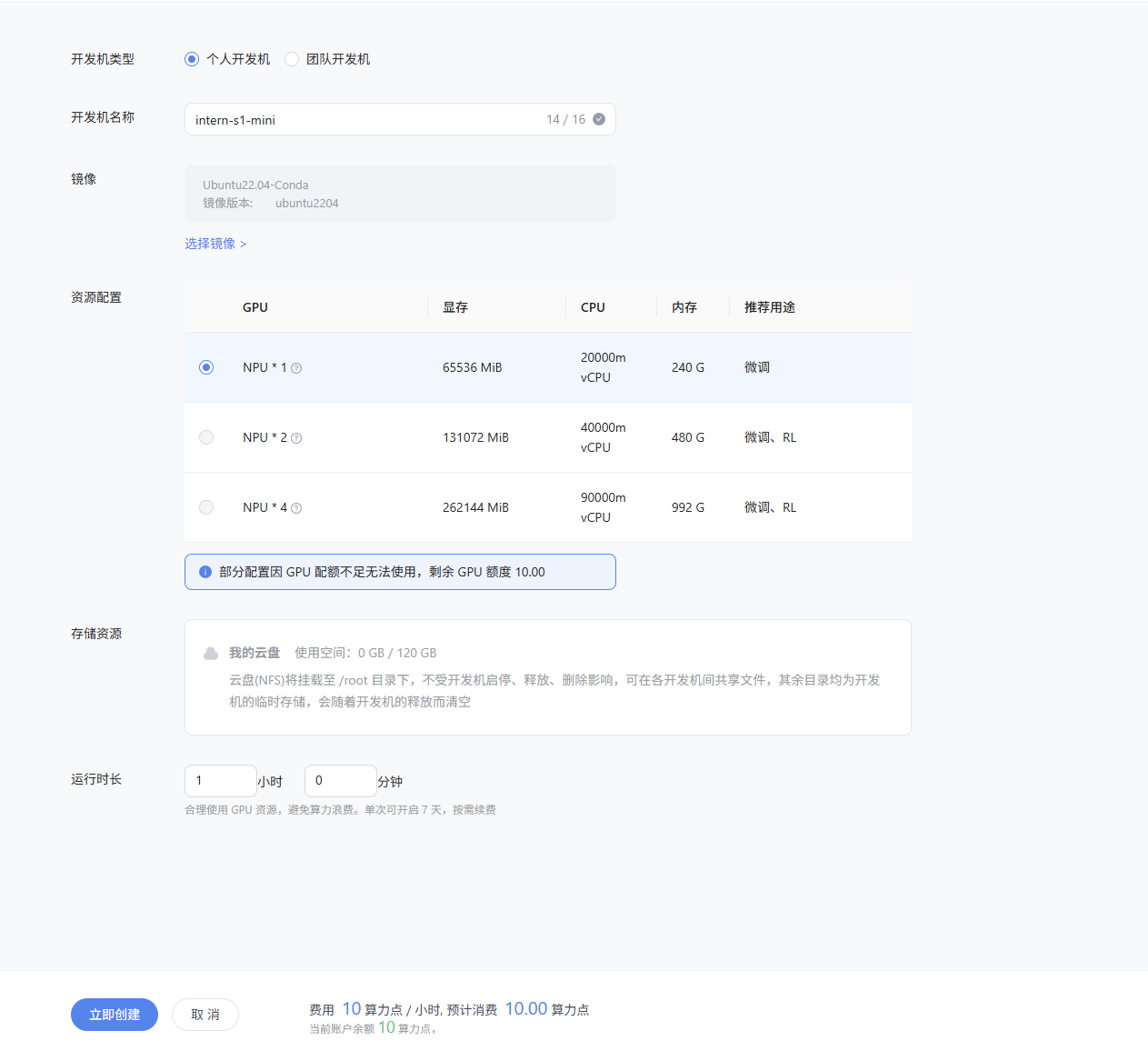This screenshot has height=1041, width=1148.
Task: Click the 取消 button
Action: pyautogui.click(x=205, y=1015)
